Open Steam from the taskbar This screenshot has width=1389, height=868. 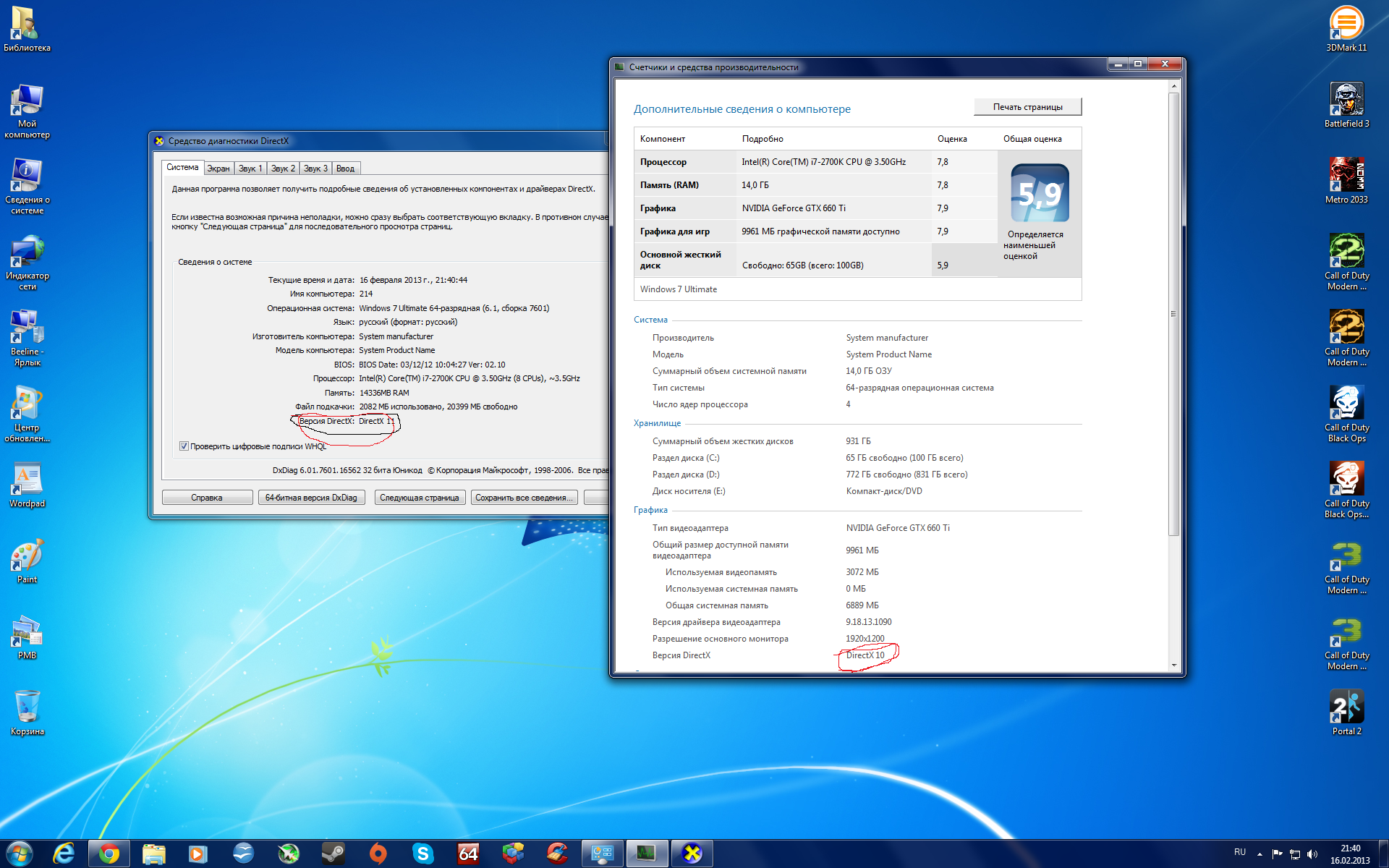click(333, 854)
